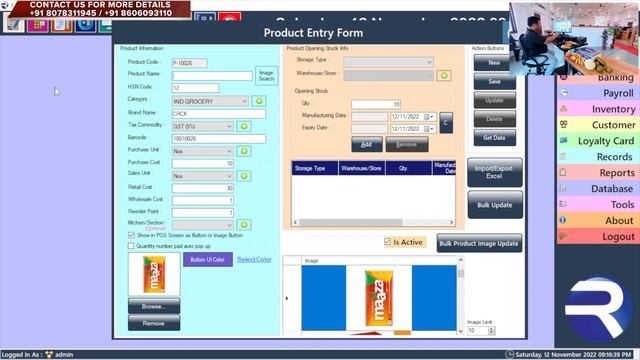Increase the Image Limit stepper
This screenshot has width=640, height=360.
pos(491,328)
